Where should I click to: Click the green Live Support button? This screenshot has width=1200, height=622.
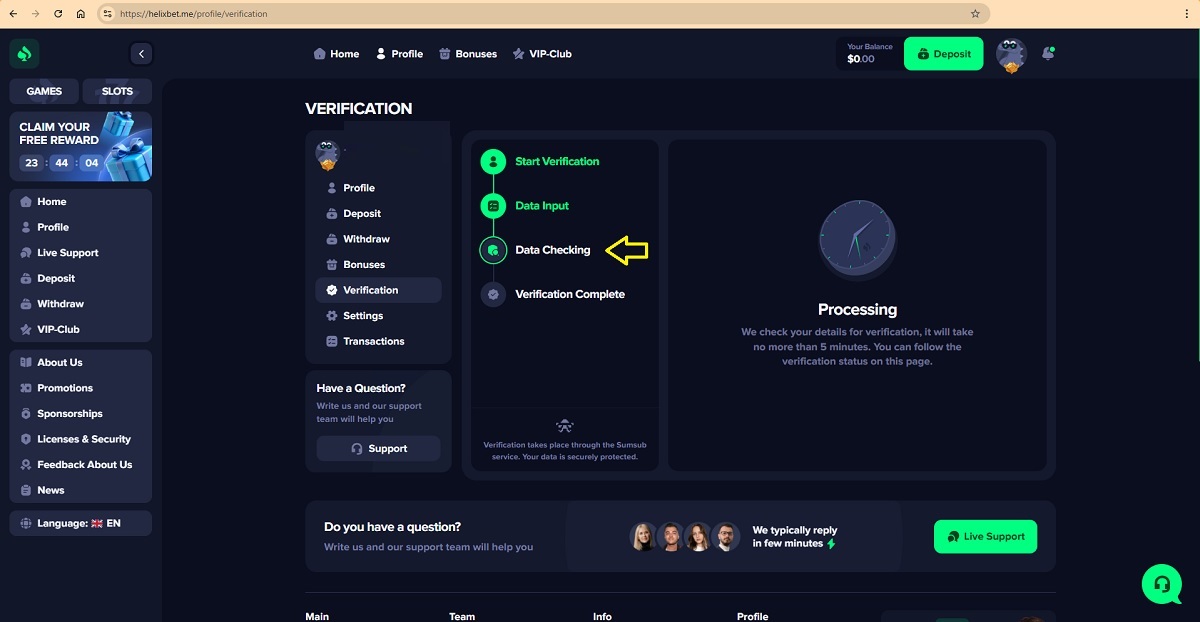(985, 537)
